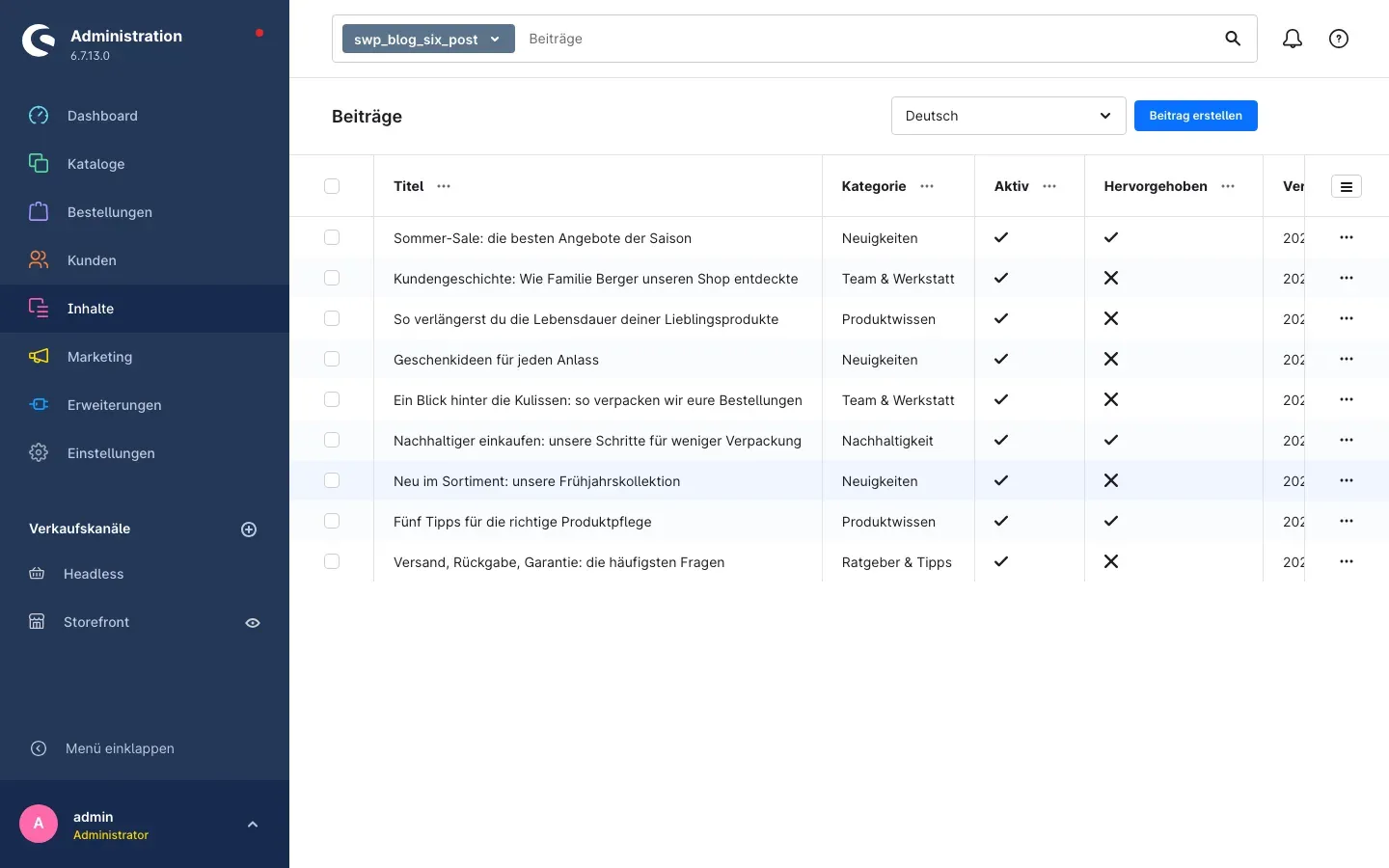
Task: Open Kategorie column options menu
Action: [927, 186]
